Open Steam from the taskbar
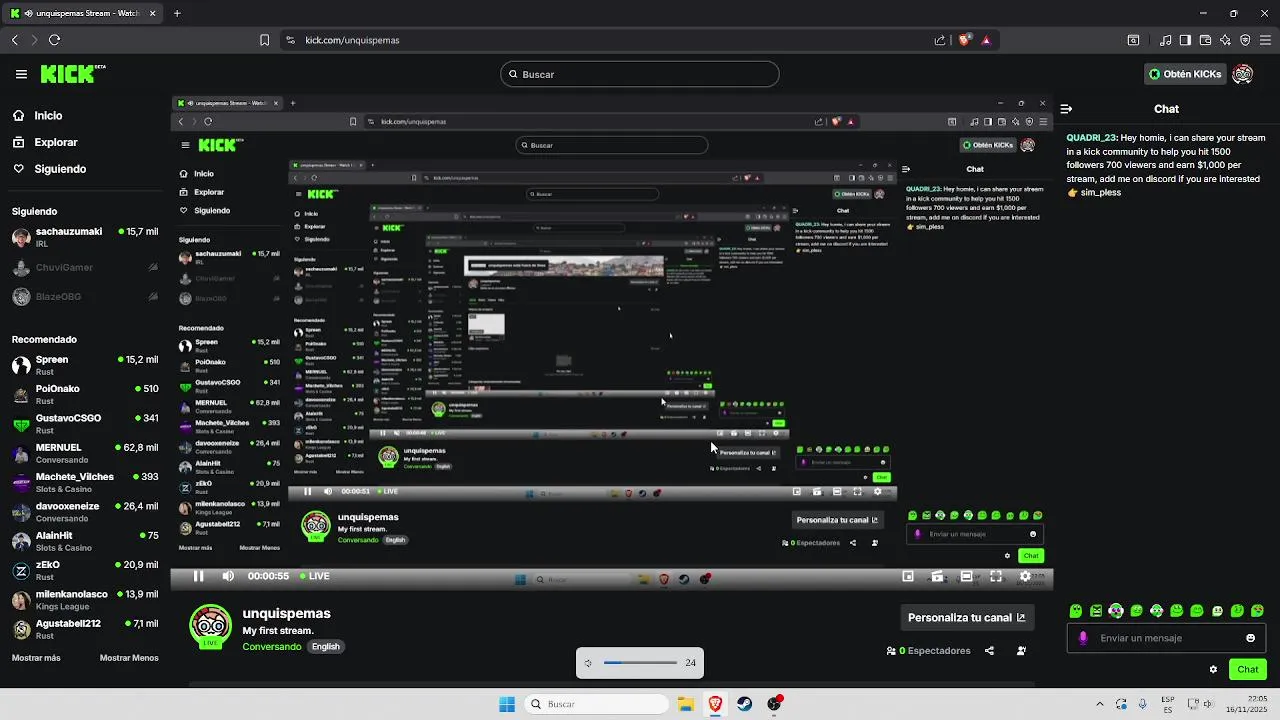1280x720 pixels. coord(745,704)
